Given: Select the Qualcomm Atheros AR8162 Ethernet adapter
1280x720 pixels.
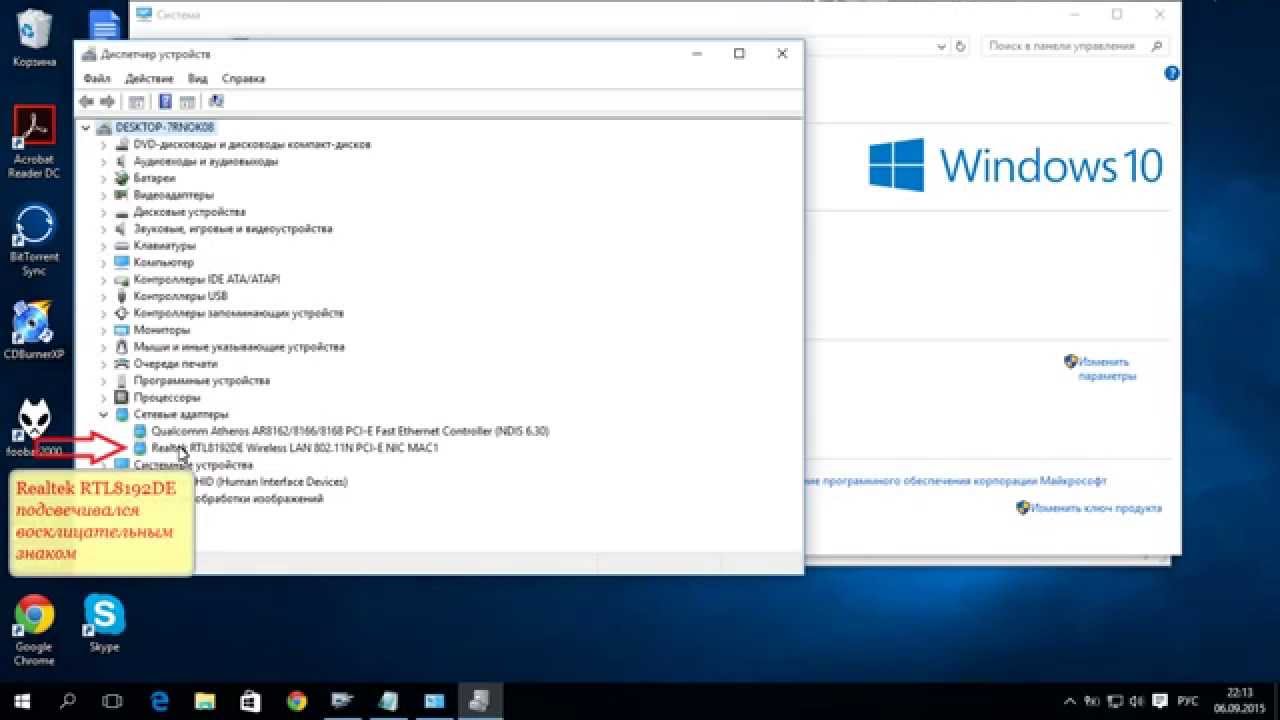Looking at the screenshot, I should pyautogui.click(x=350, y=431).
